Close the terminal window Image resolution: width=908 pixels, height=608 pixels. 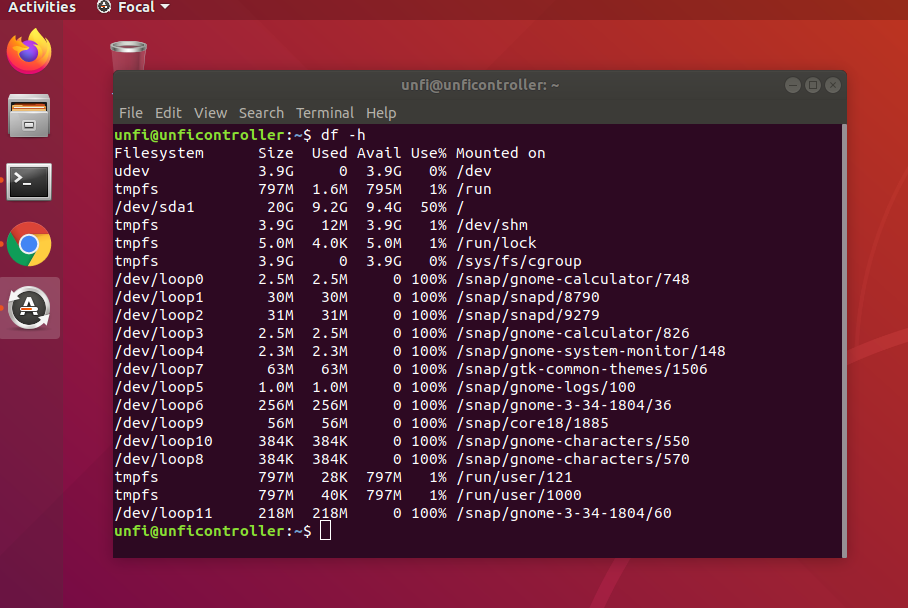click(833, 85)
